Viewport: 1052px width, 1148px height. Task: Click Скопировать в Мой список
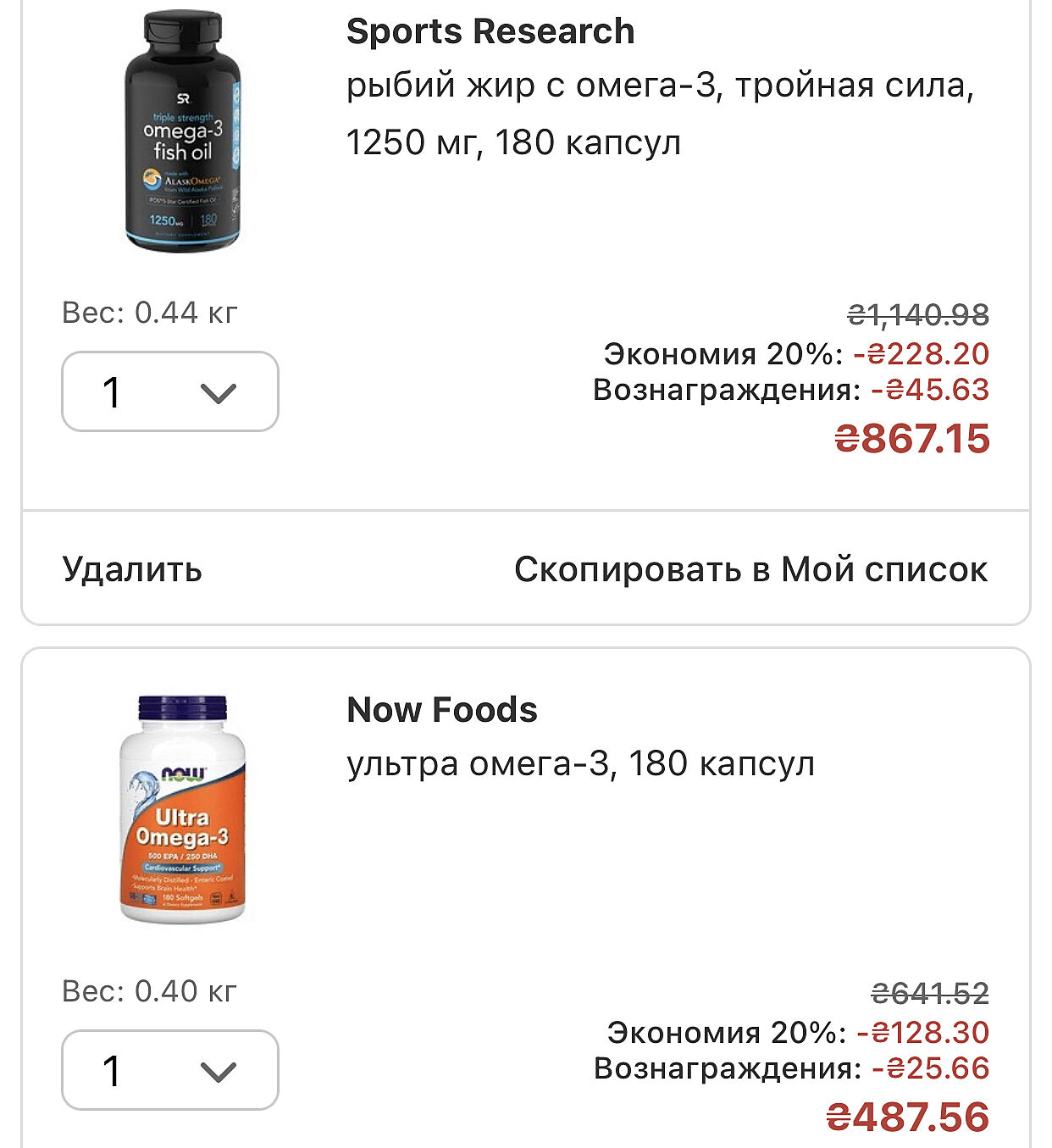750,569
